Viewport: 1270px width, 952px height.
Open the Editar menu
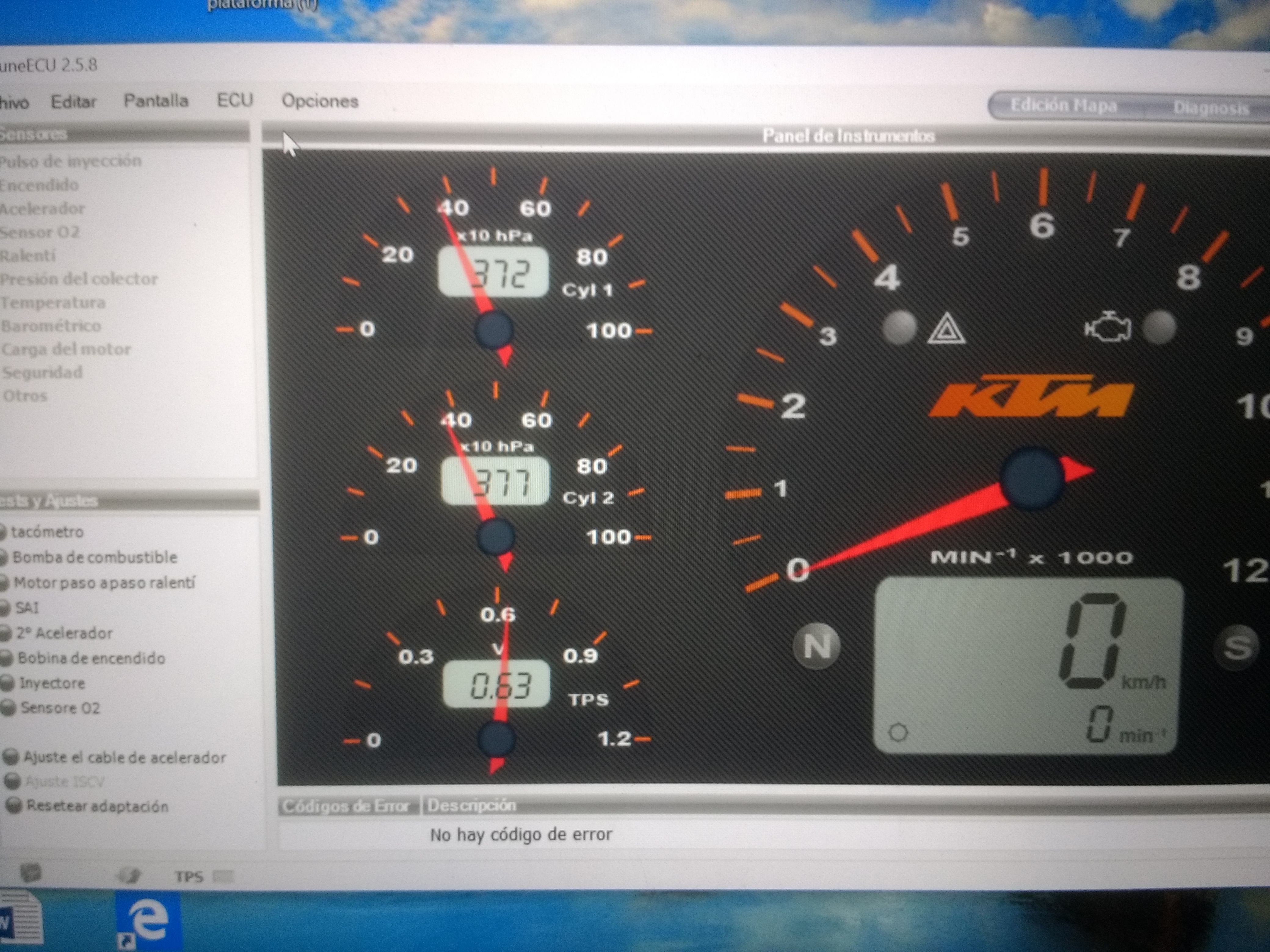coord(74,102)
